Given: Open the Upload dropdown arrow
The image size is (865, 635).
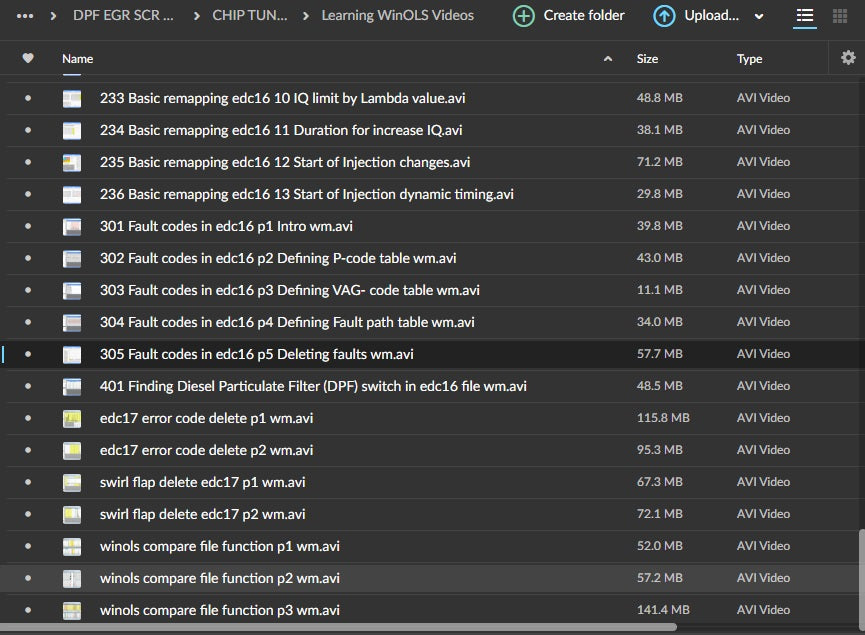Looking at the screenshot, I should [759, 17].
